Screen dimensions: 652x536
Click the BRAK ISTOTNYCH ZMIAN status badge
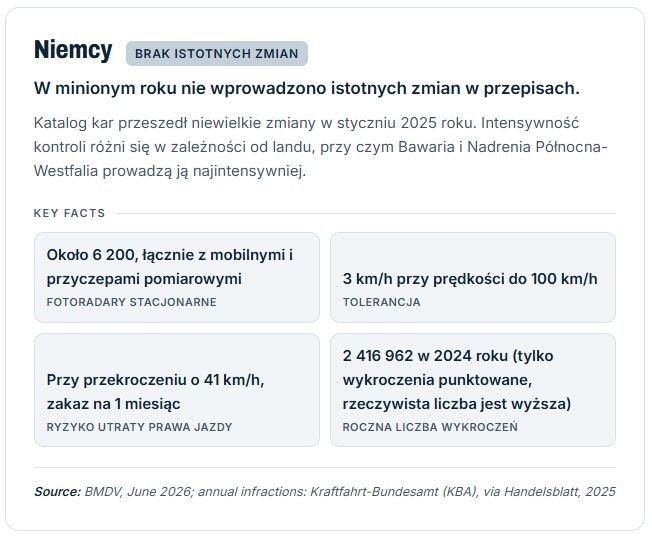(x=217, y=54)
